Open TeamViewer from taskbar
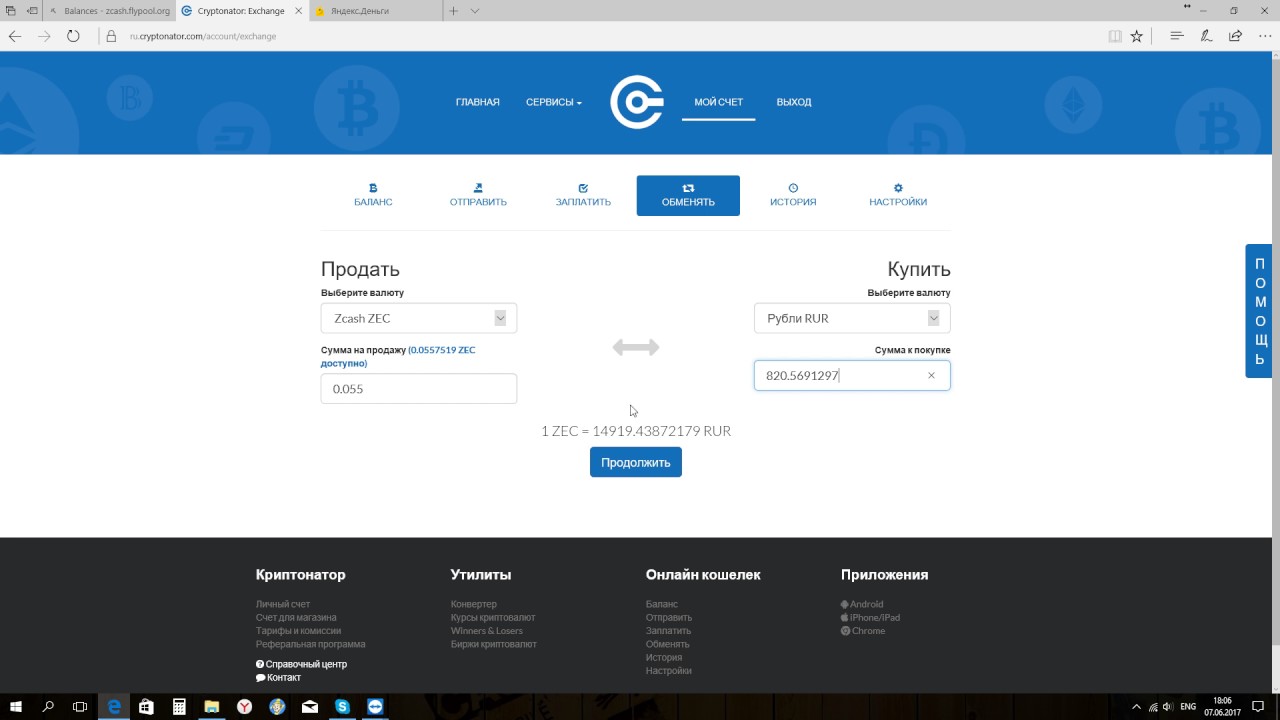Viewport: 1280px width, 720px height. coord(375,706)
